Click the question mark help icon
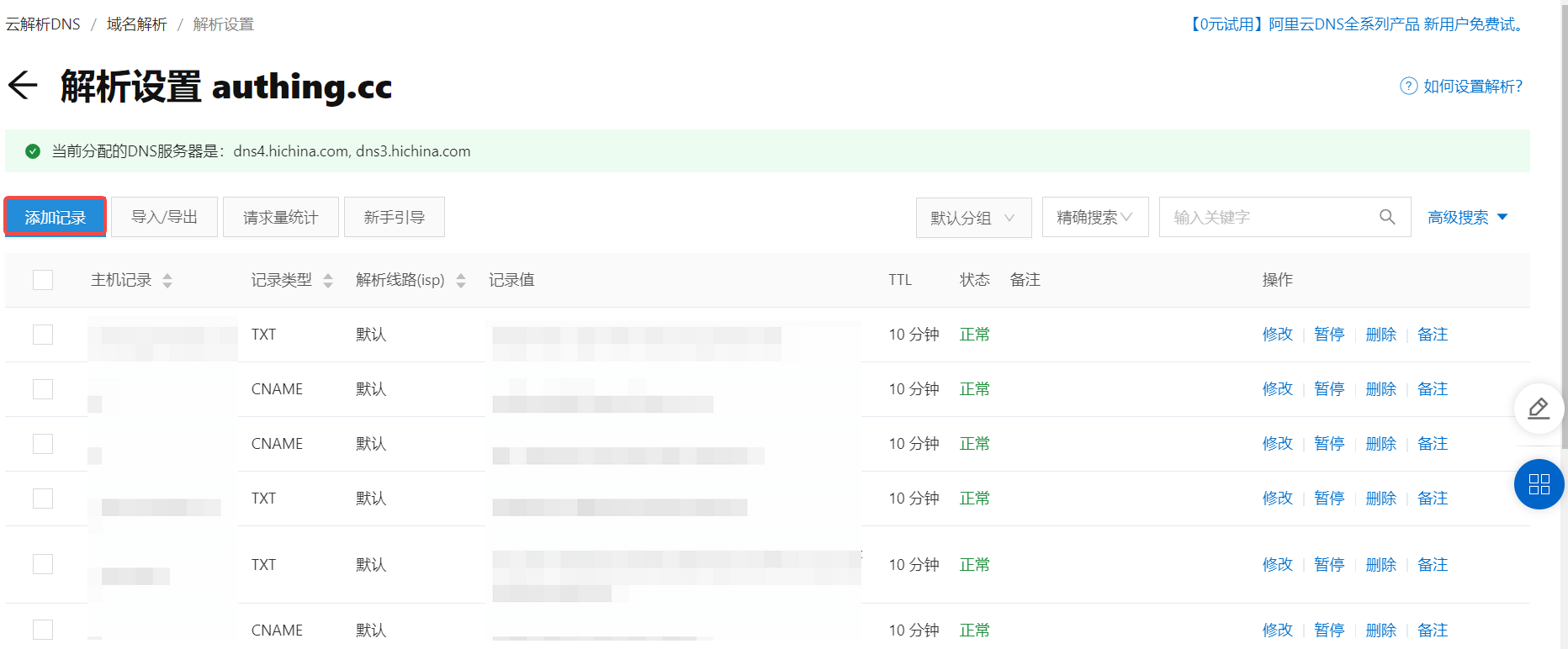 tap(1408, 87)
